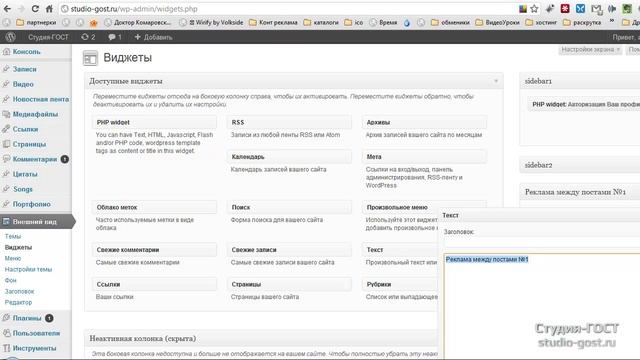Screen dimensions: 640x360
Task: Open Медиафайлы menu item
Action: pos(35,114)
